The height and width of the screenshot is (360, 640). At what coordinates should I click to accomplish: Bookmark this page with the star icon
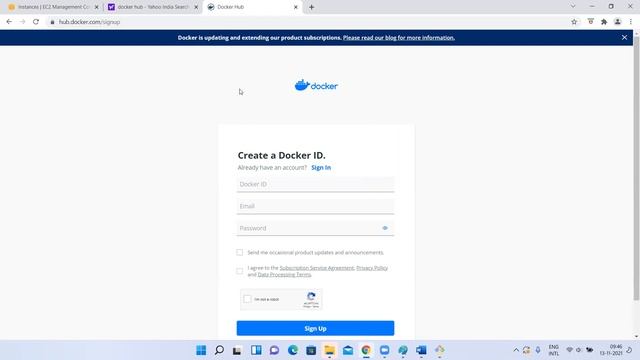click(x=574, y=22)
